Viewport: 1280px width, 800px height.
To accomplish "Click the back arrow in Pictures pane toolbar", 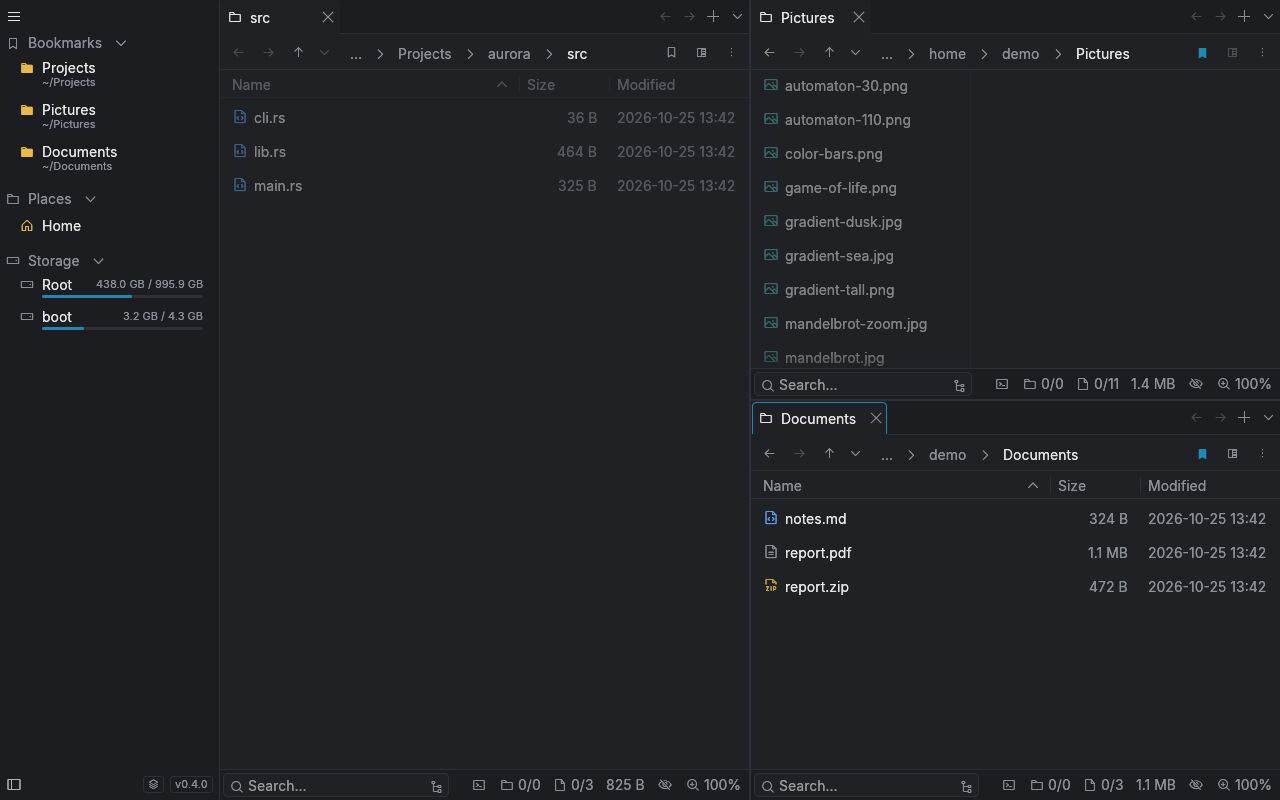I will (x=769, y=53).
